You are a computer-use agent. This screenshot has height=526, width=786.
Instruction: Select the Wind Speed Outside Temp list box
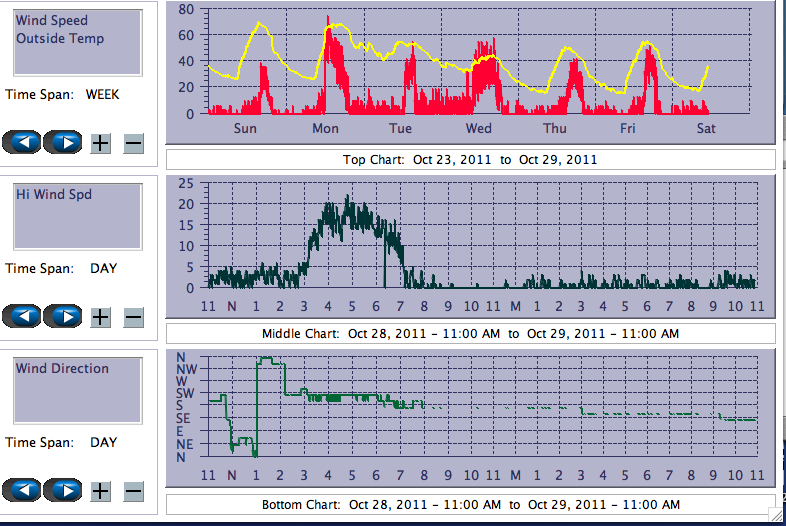click(78, 42)
